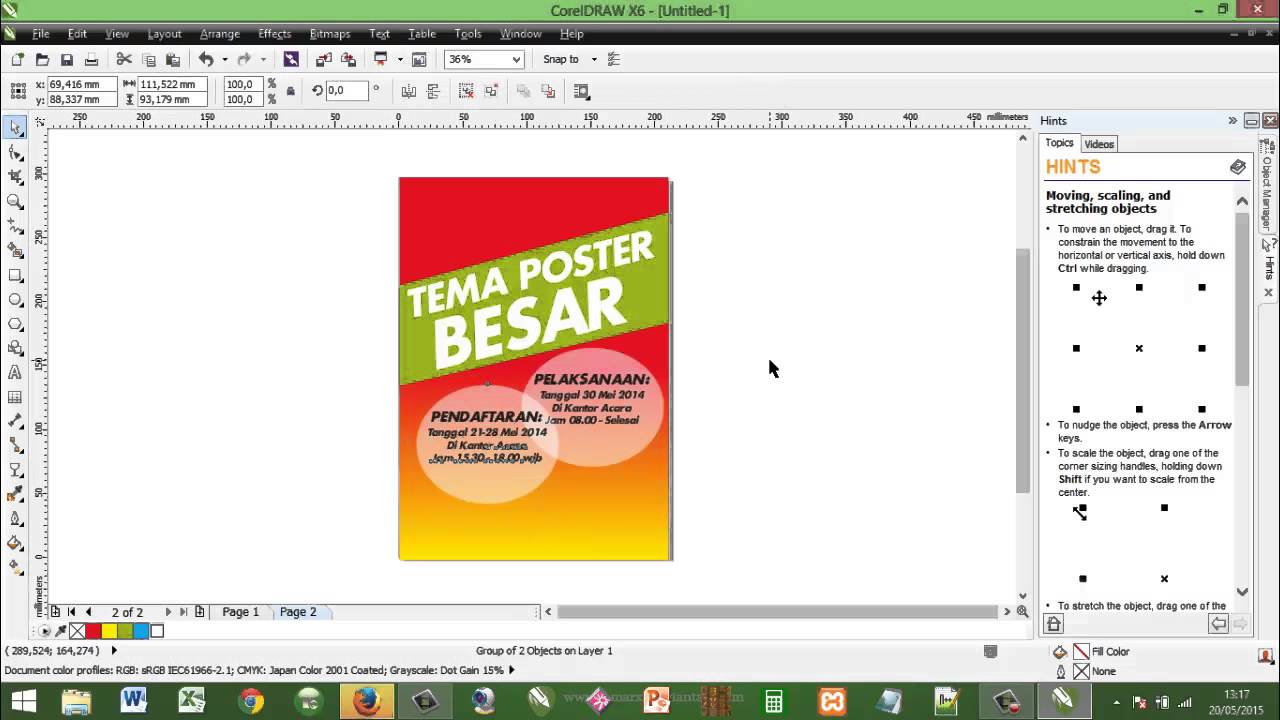Select the Parallel Dimension tool
Image resolution: width=1280 pixels, height=720 pixels.
click(15, 421)
